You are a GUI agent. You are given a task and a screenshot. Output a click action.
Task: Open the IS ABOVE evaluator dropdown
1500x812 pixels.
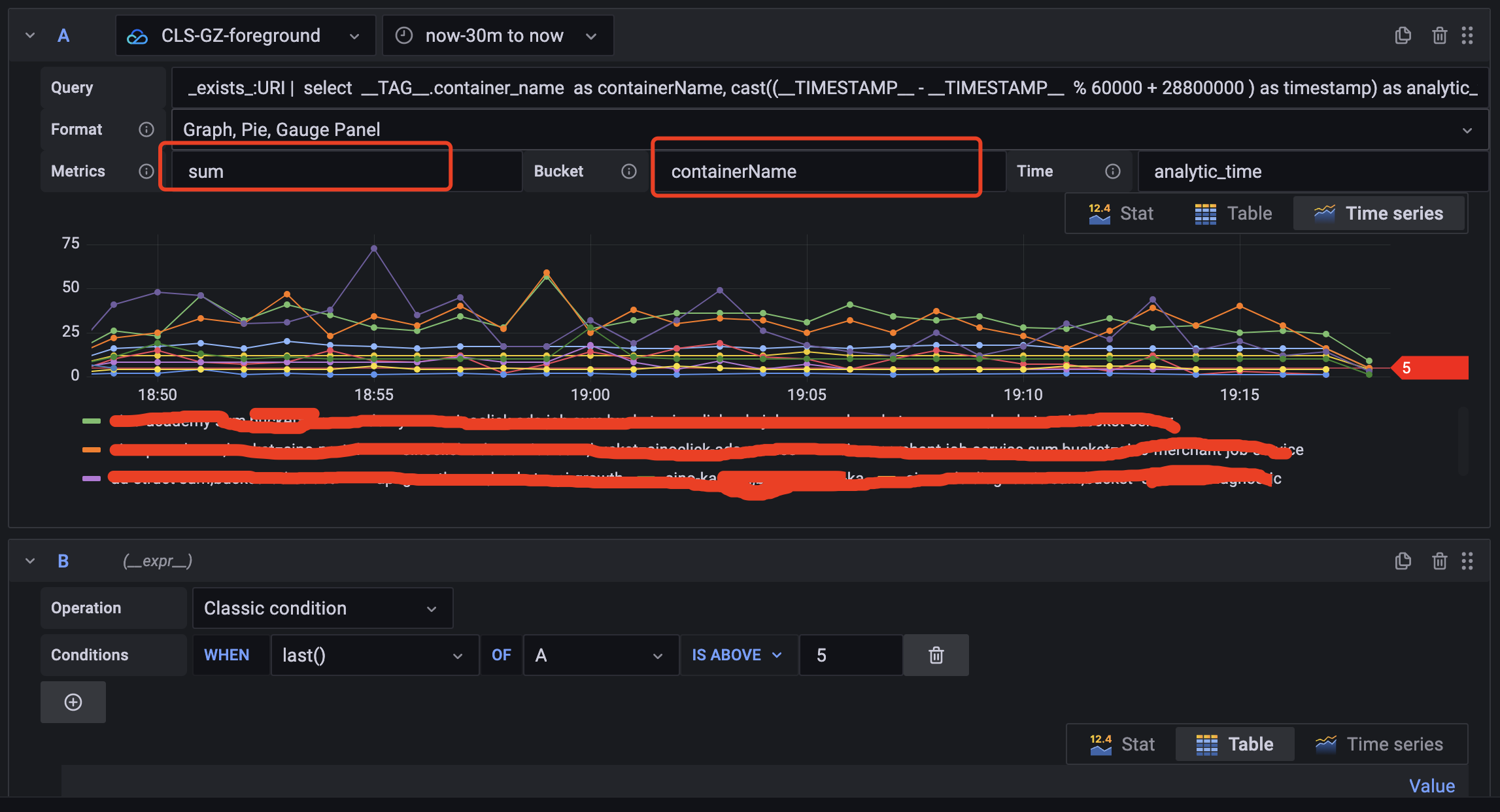click(738, 655)
